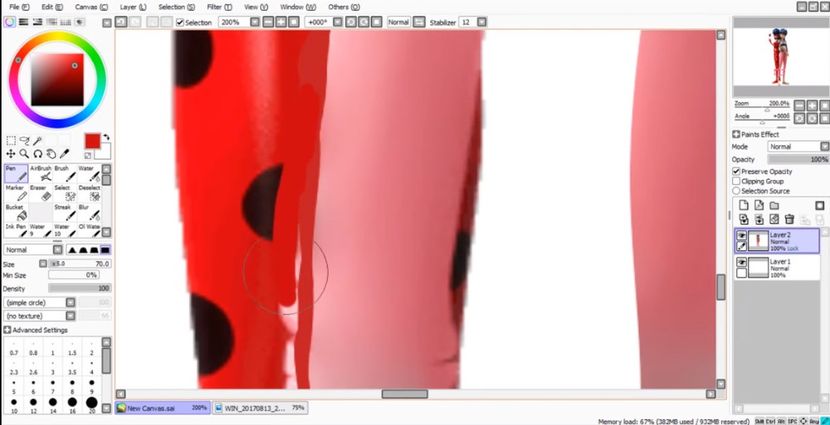This screenshot has width=830, height=425.
Task: Click the zoom out minus button in toolbar
Action: [268, 22]
